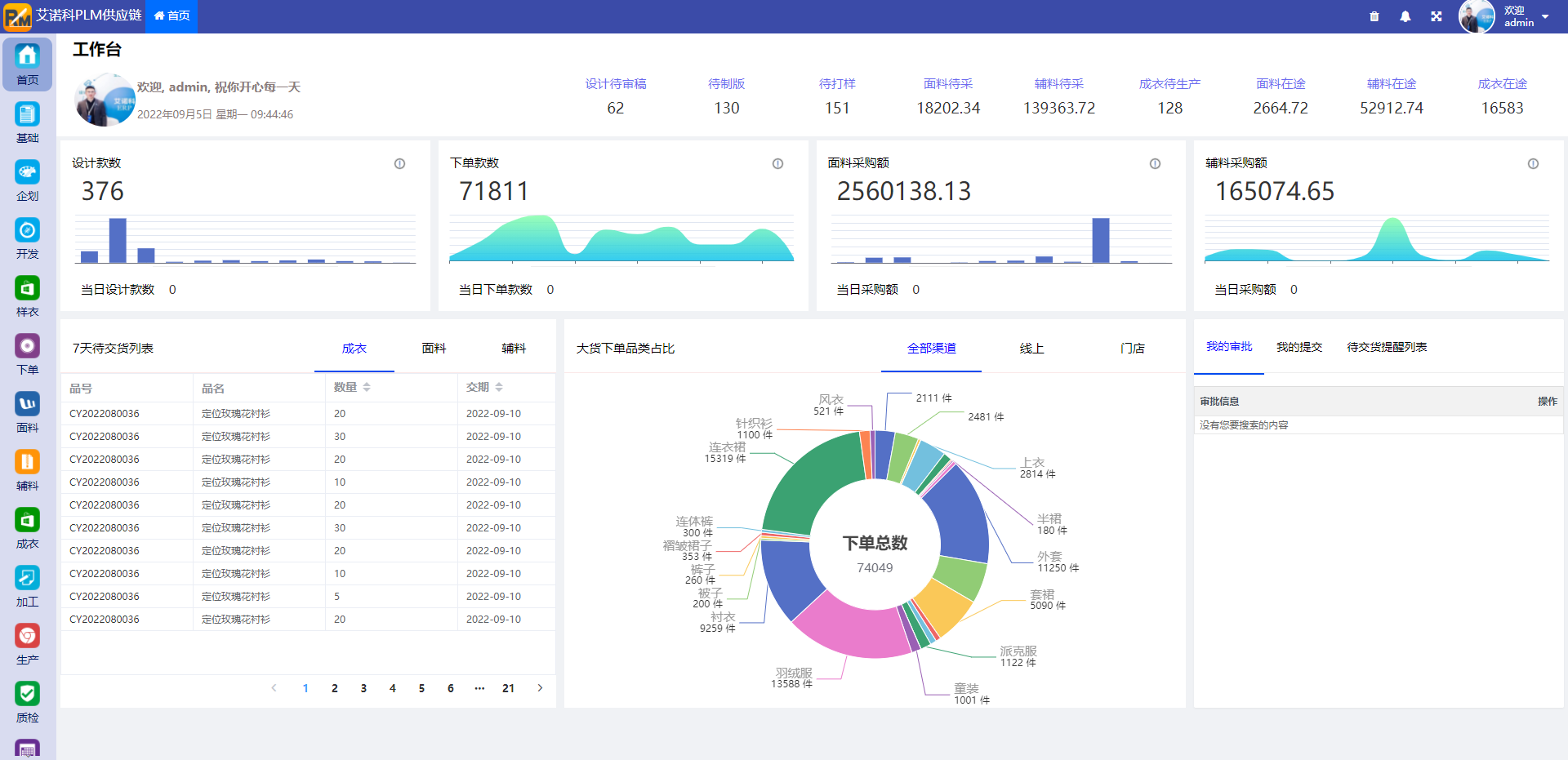
Task: Click the notification bell icon
Action: tap(1405, 16)
